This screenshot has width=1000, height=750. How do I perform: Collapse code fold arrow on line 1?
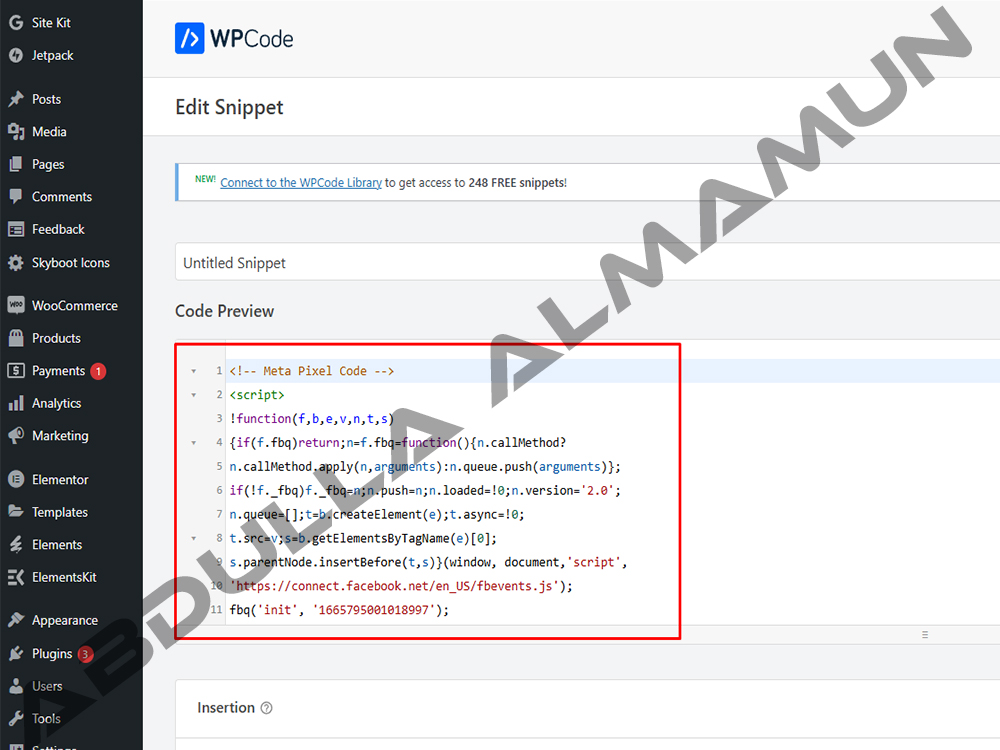[193, 371]
